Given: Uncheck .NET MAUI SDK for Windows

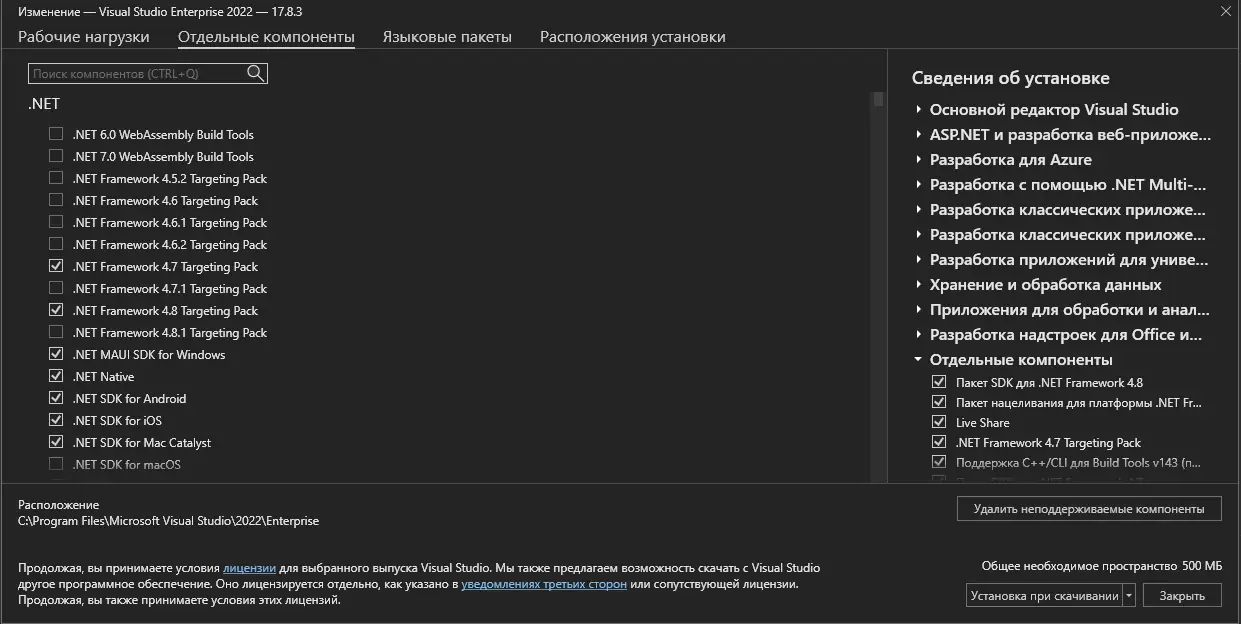Looking at the screenshot, I should click(56, 355).
